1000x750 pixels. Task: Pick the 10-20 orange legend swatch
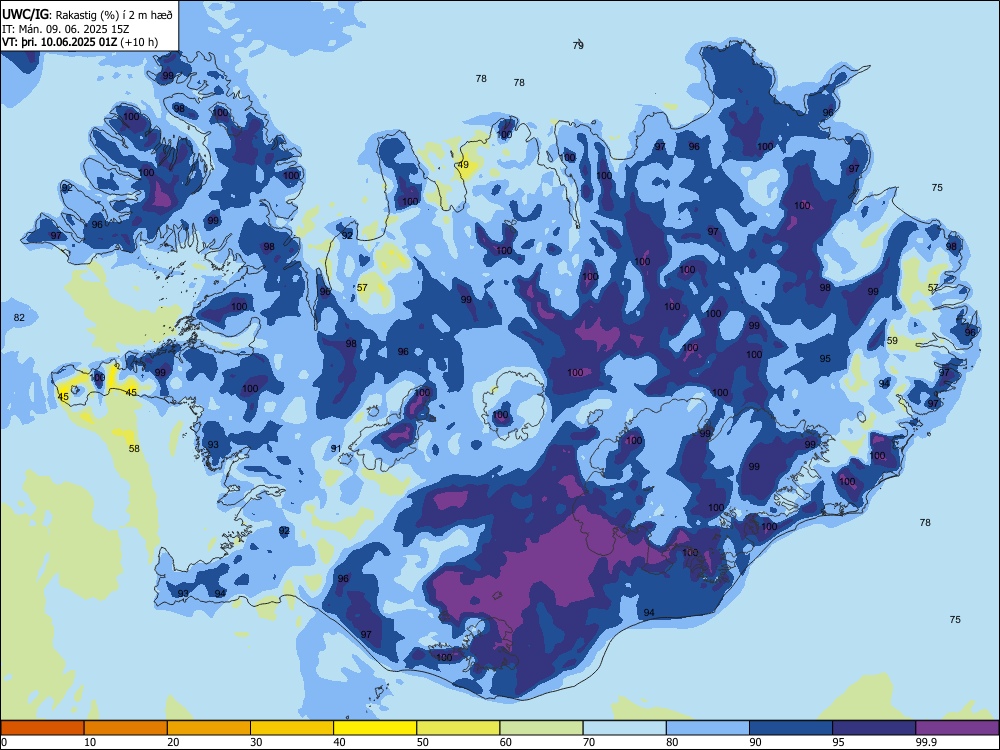point(126,728)
